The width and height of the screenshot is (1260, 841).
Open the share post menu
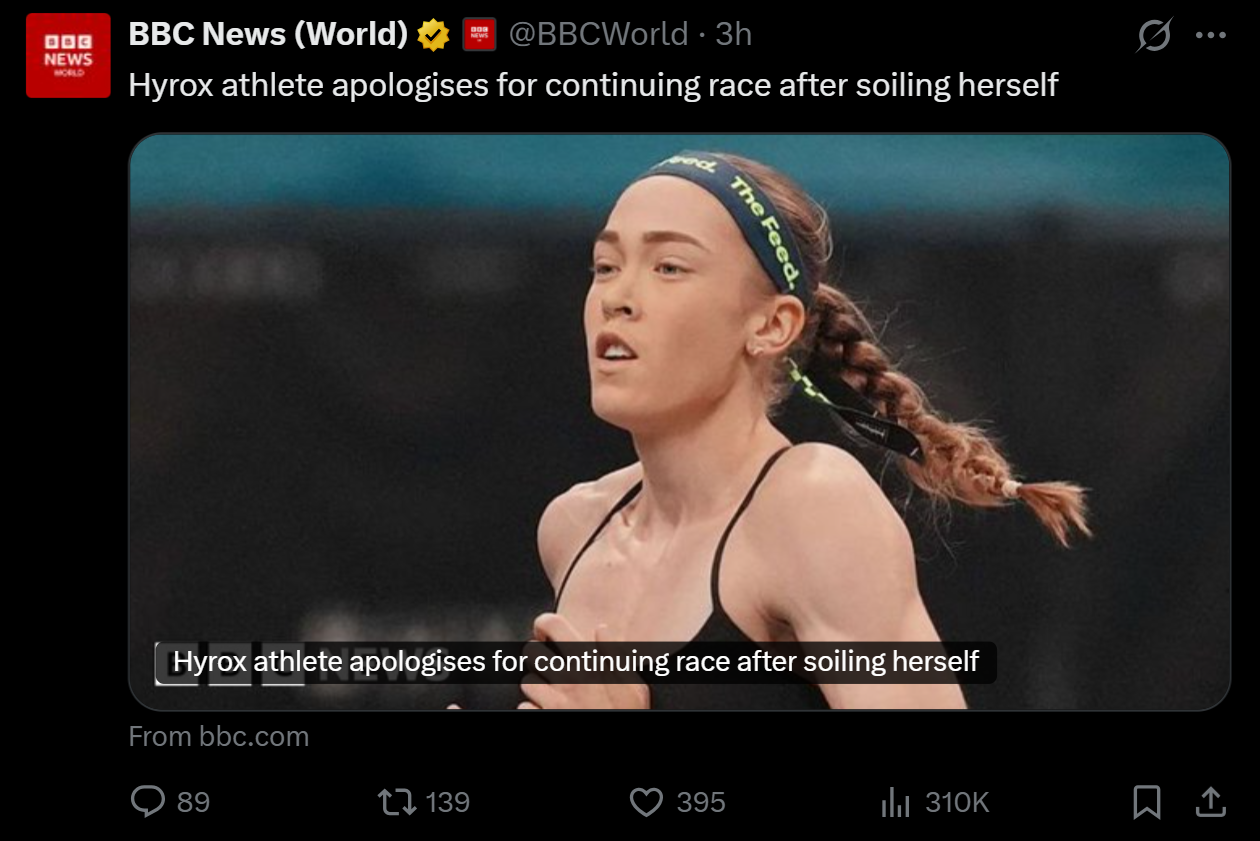click(1210, 802)
